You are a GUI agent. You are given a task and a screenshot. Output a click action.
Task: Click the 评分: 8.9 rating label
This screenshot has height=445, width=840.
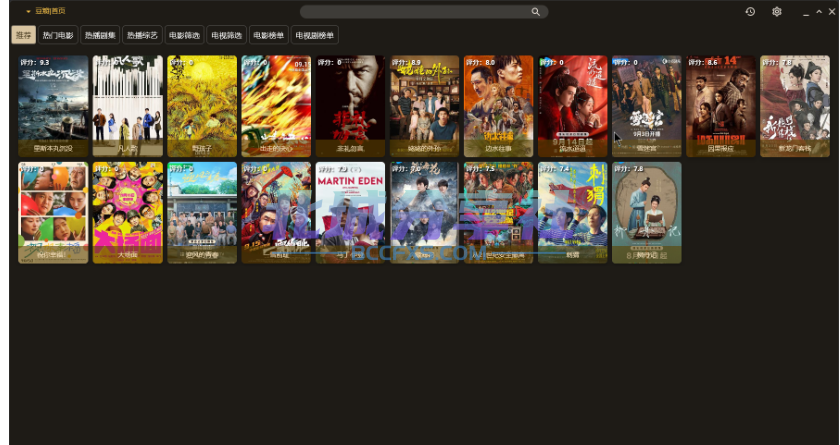[x=406, y=63]
